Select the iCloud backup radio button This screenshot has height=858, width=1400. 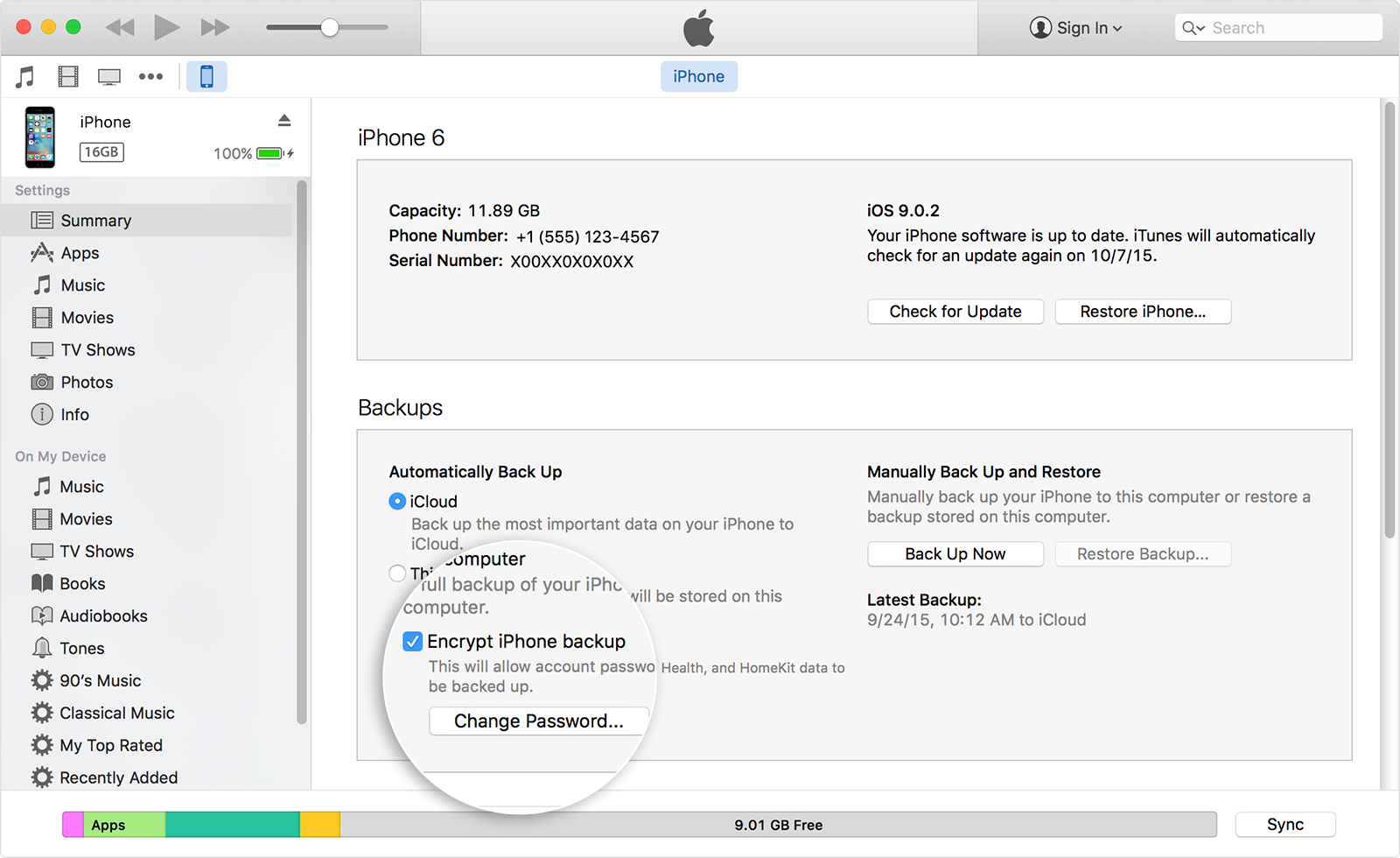tap(397, 502)
